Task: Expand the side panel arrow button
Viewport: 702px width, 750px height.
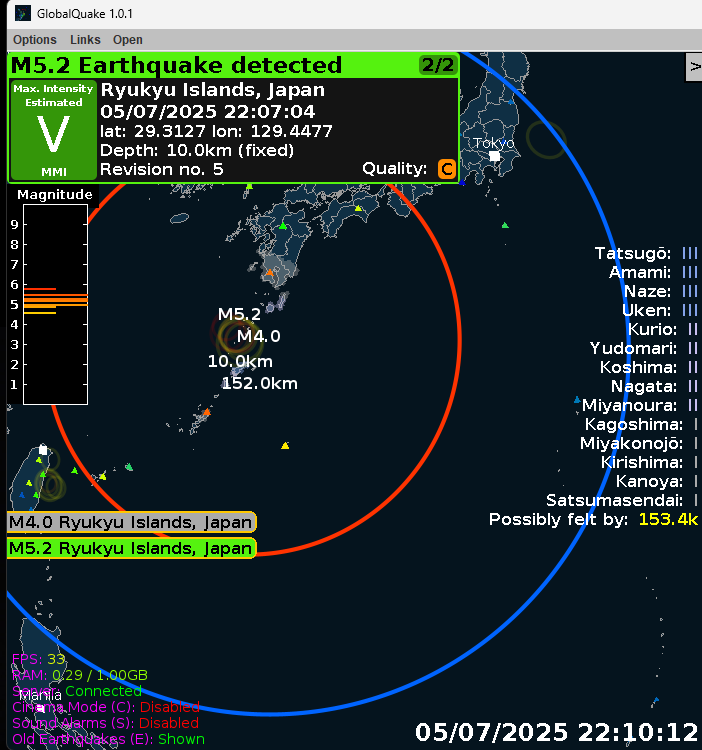Action: pyautogui.click(x=694, y=67)
